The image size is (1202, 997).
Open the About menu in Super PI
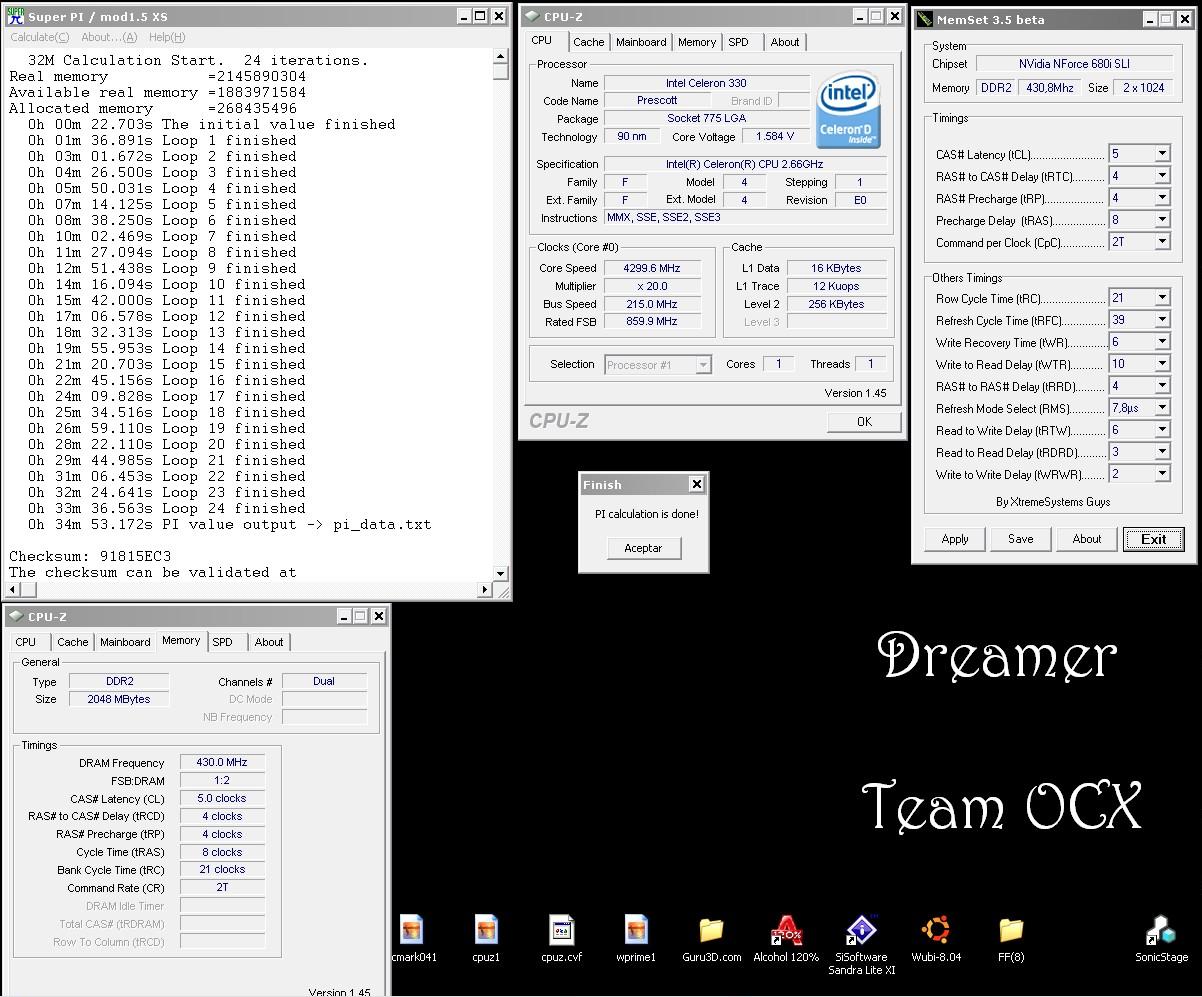[109, 37]
